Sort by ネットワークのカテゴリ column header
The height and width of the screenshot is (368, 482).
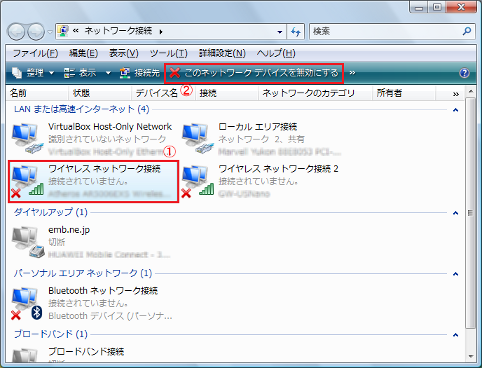pos(315,93)
